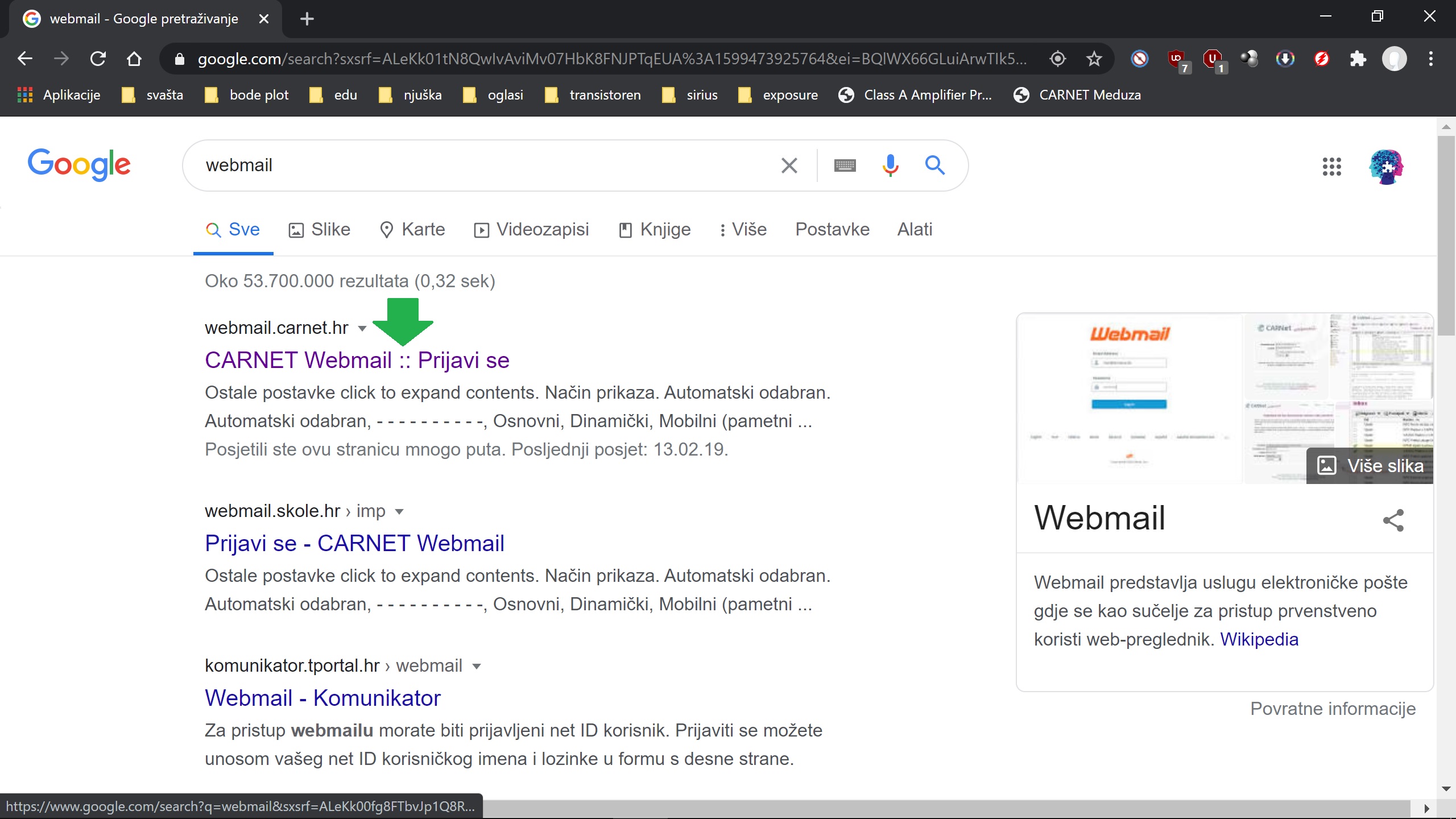Open the svašta bookmarks folder
The image size is (1456, 819).
tap(153, 95)
